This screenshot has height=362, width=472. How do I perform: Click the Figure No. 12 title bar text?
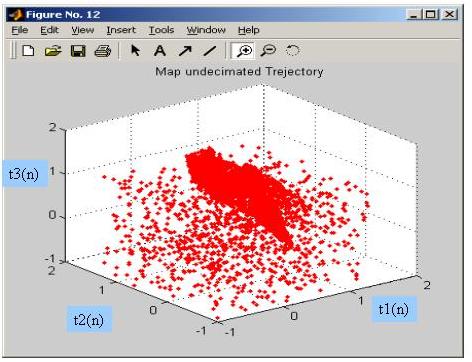click(x=63, y=14)
